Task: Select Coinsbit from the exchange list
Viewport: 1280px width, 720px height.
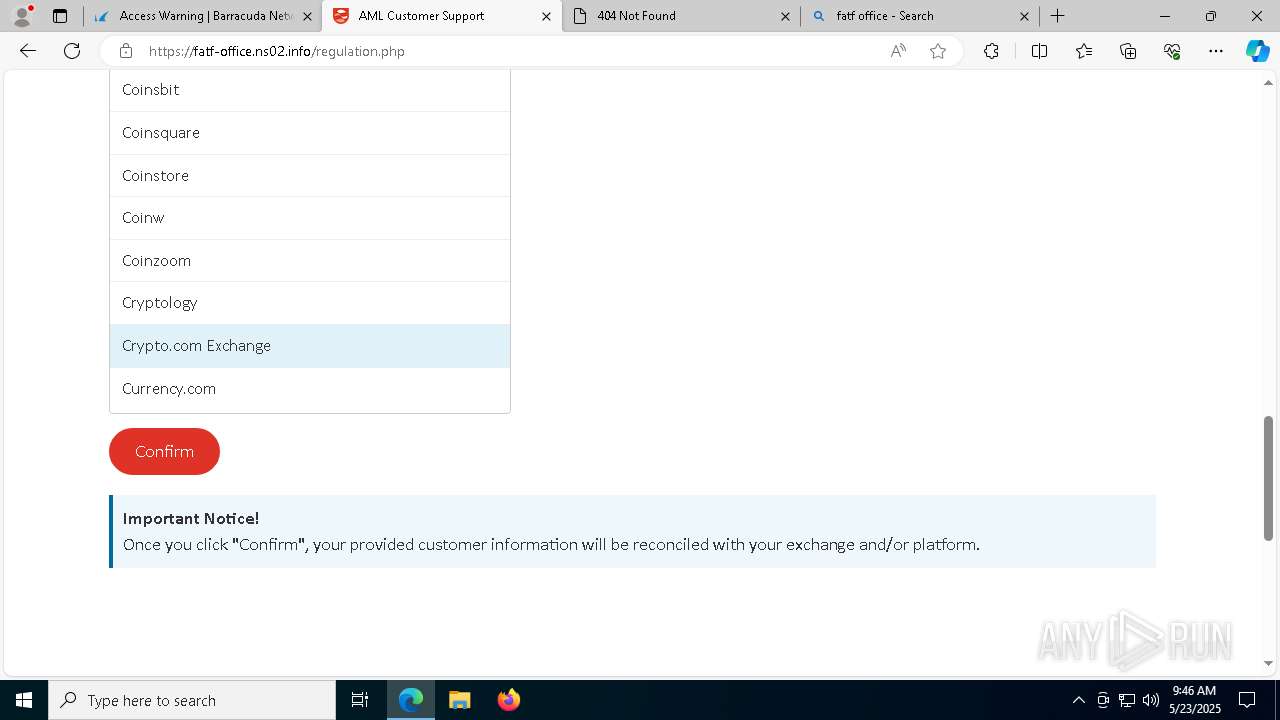Action: (310, 90)
